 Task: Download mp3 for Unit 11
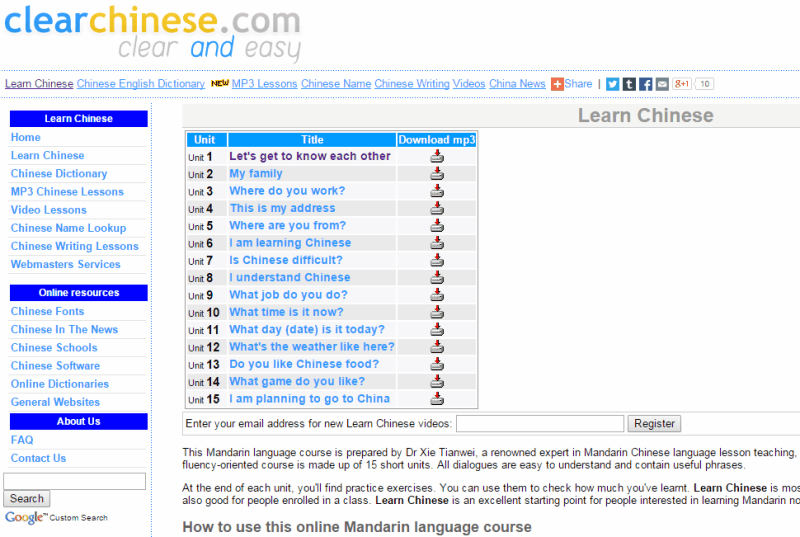click(437, 329)
